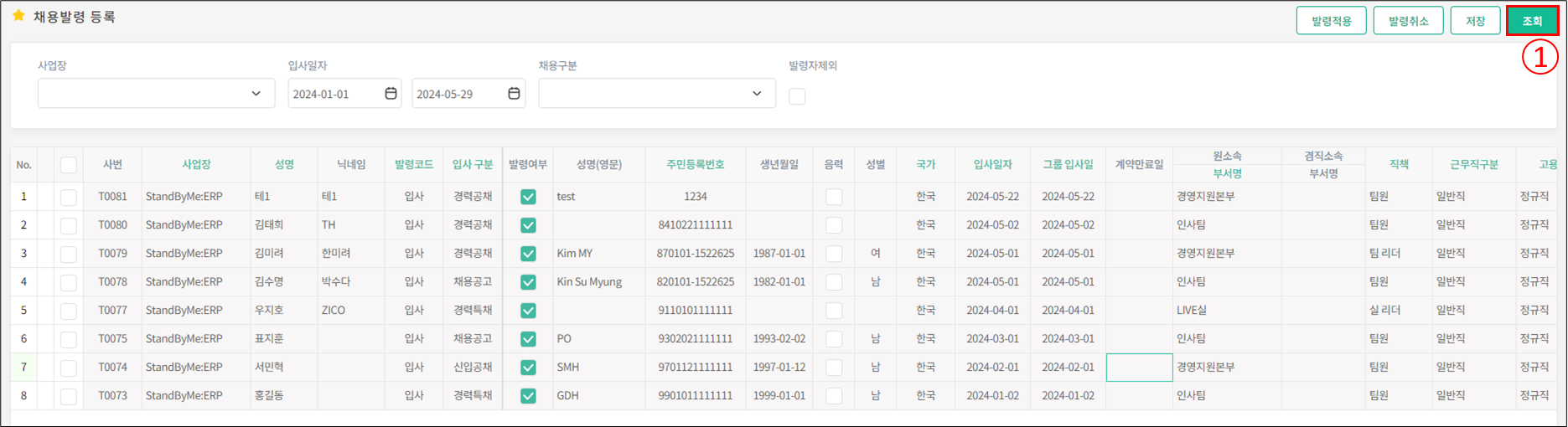Image resolution: width=1568 pixels, height=427 pixels.
Task: Click the start date field showing 2024-01-01
Action: click(x=334, y=94)
